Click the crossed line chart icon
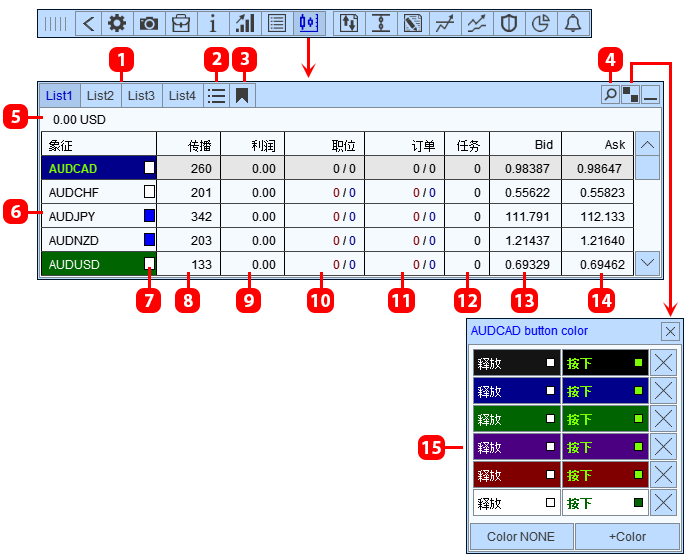 tap(445, 23)
